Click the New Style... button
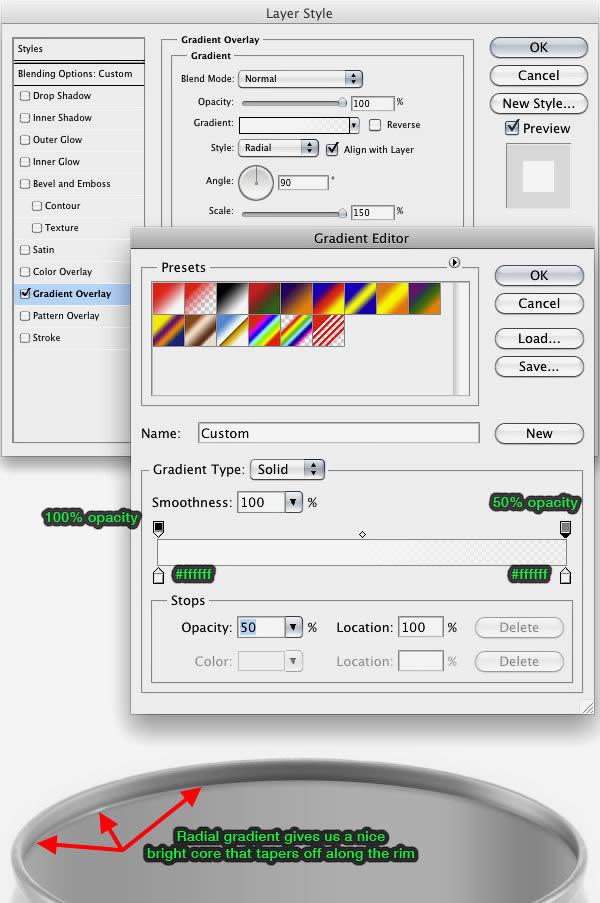The image size is (600, 903). pos(539,104)
